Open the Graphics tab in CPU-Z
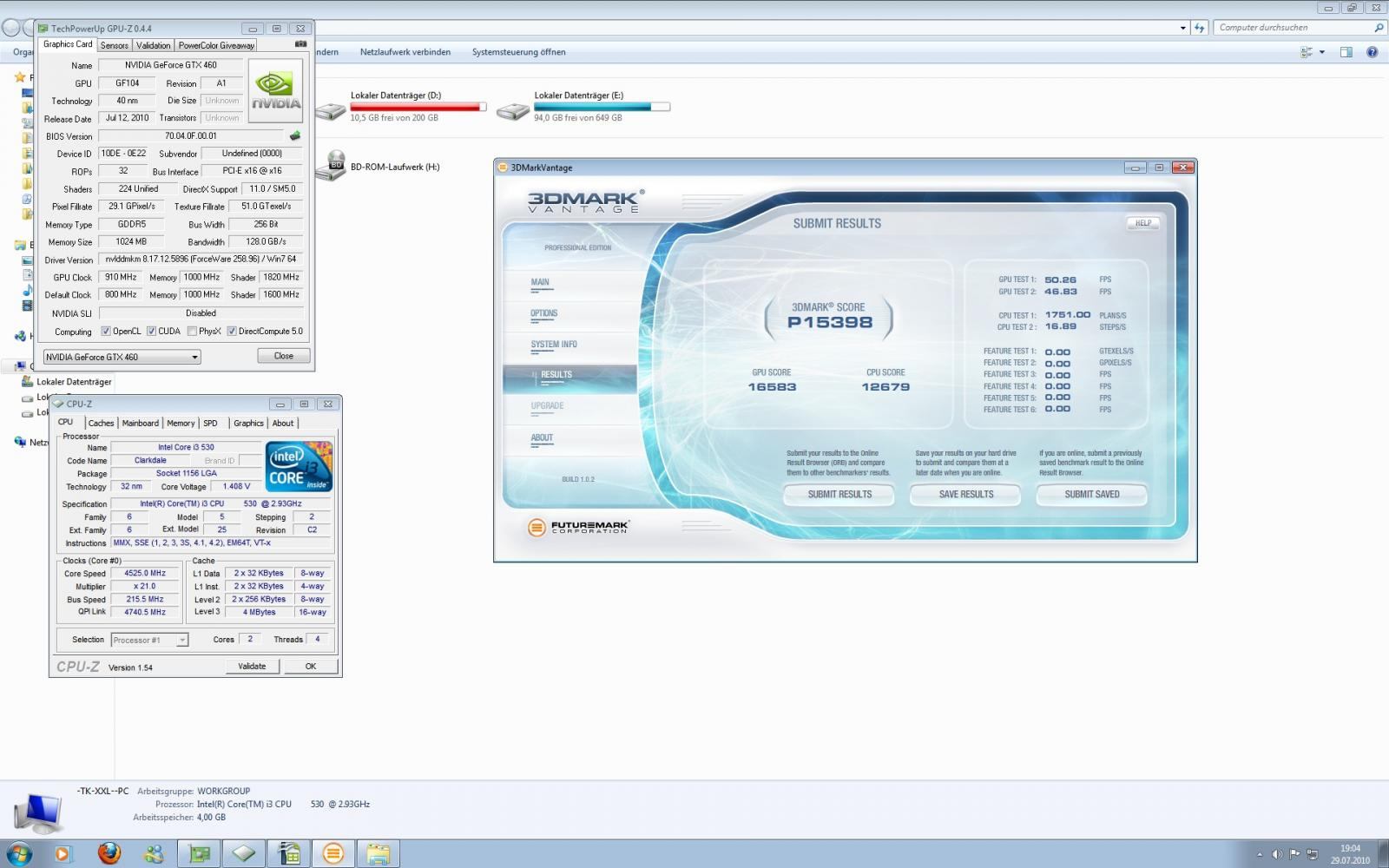The image size is (1389, 868). coord(248,423)
